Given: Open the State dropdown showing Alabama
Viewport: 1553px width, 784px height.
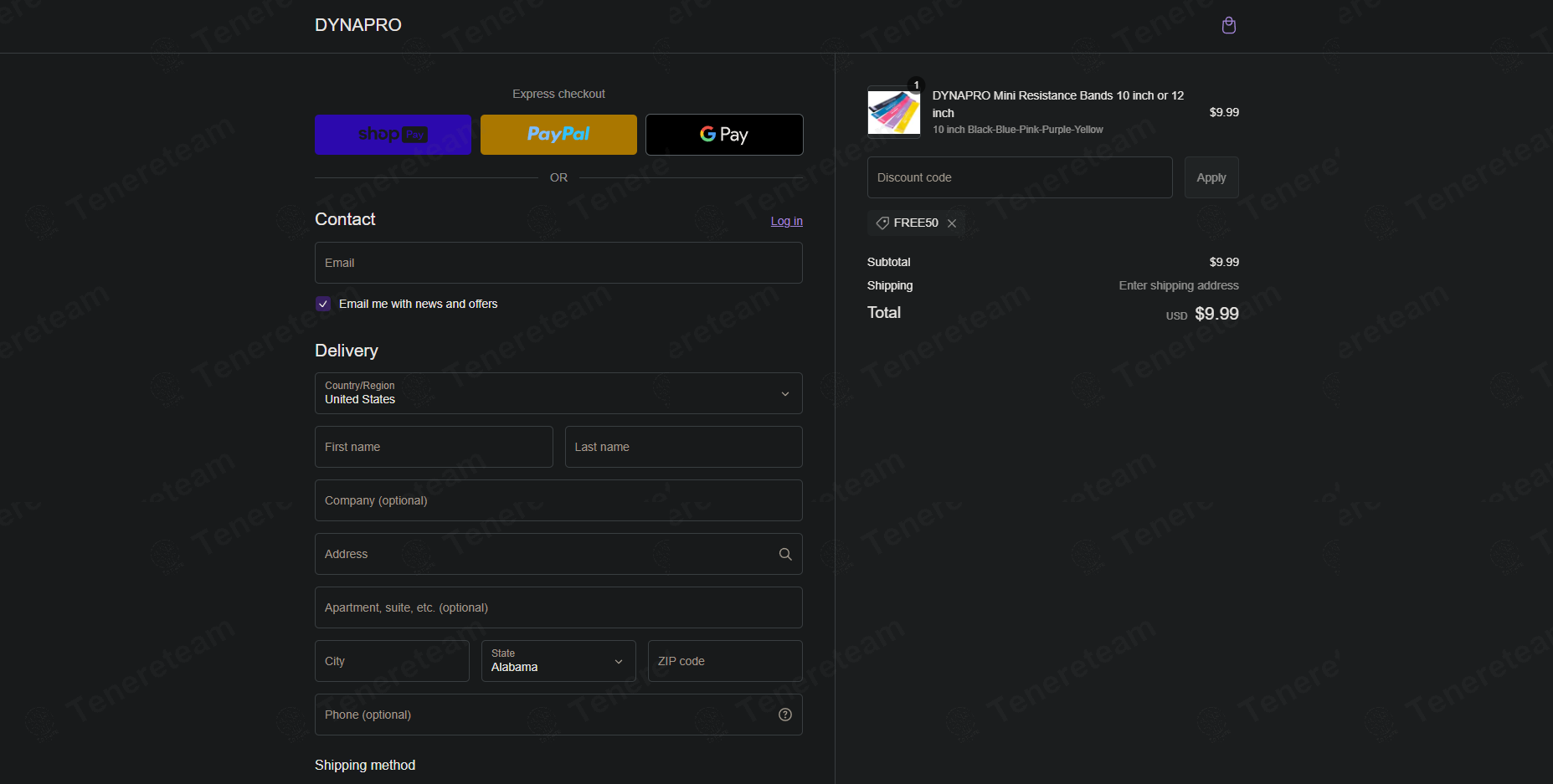Looking at the screenshot, I should (558, 661).
